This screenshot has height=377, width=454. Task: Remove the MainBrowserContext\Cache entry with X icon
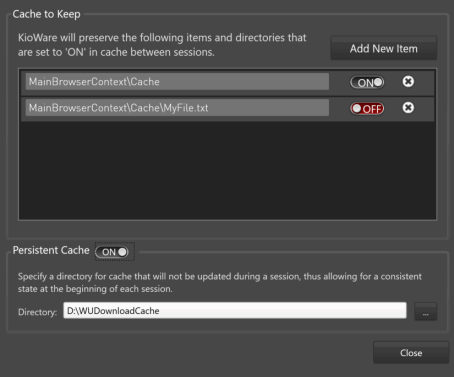[x=408, y=81]
